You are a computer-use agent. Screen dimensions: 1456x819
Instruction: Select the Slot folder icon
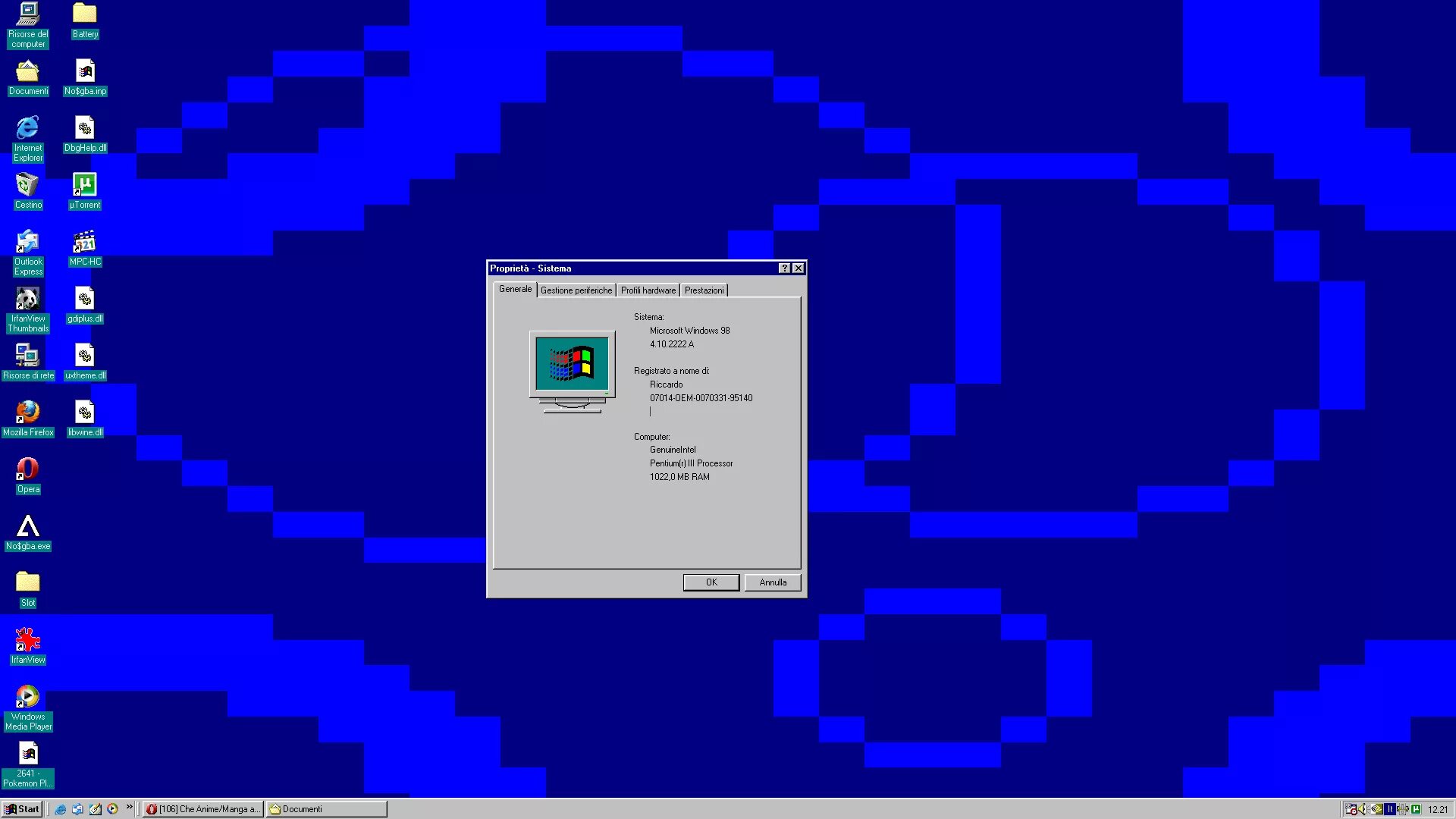(28, 589)
